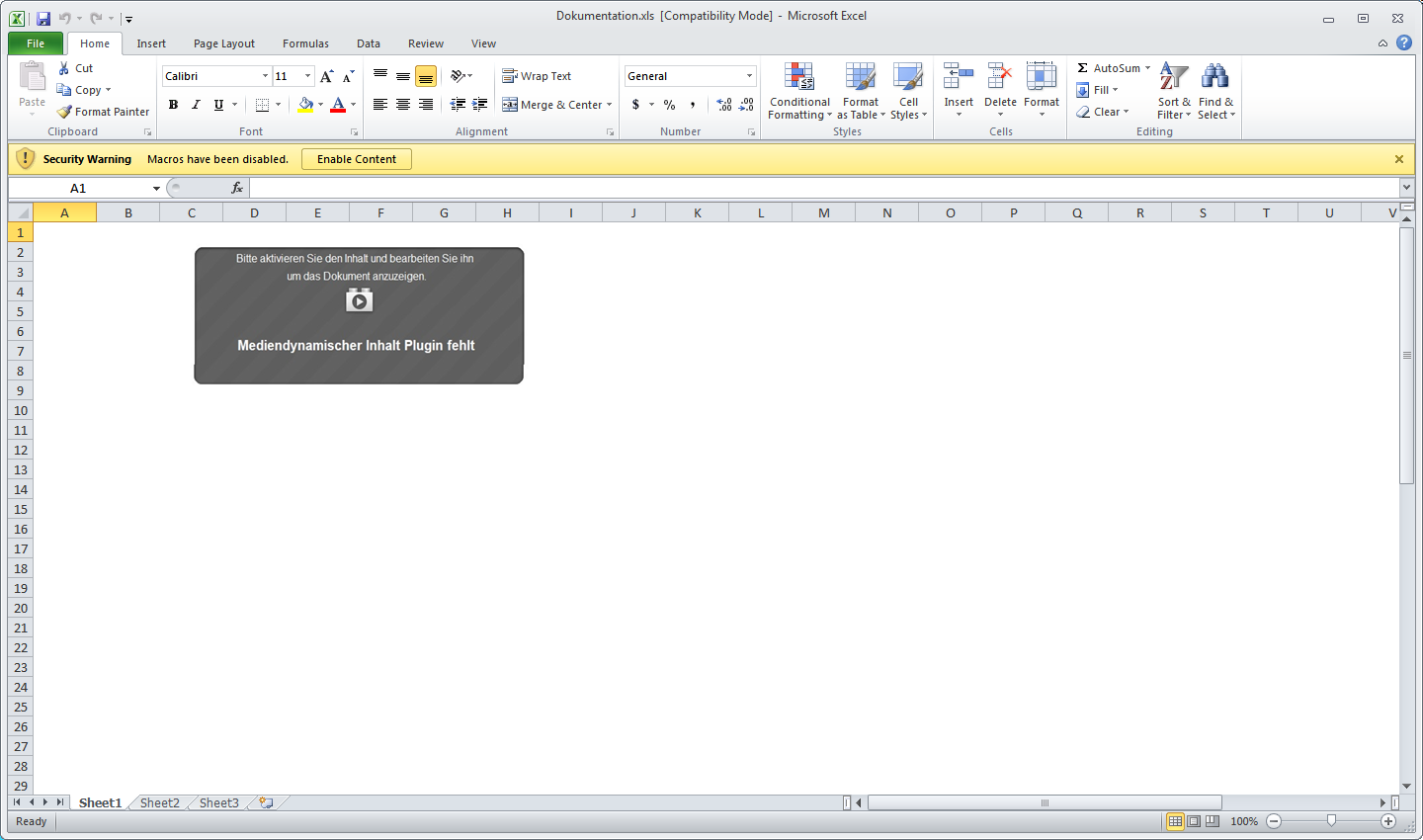
Task: Click the Format Painter brush icon
Action: 65,112
